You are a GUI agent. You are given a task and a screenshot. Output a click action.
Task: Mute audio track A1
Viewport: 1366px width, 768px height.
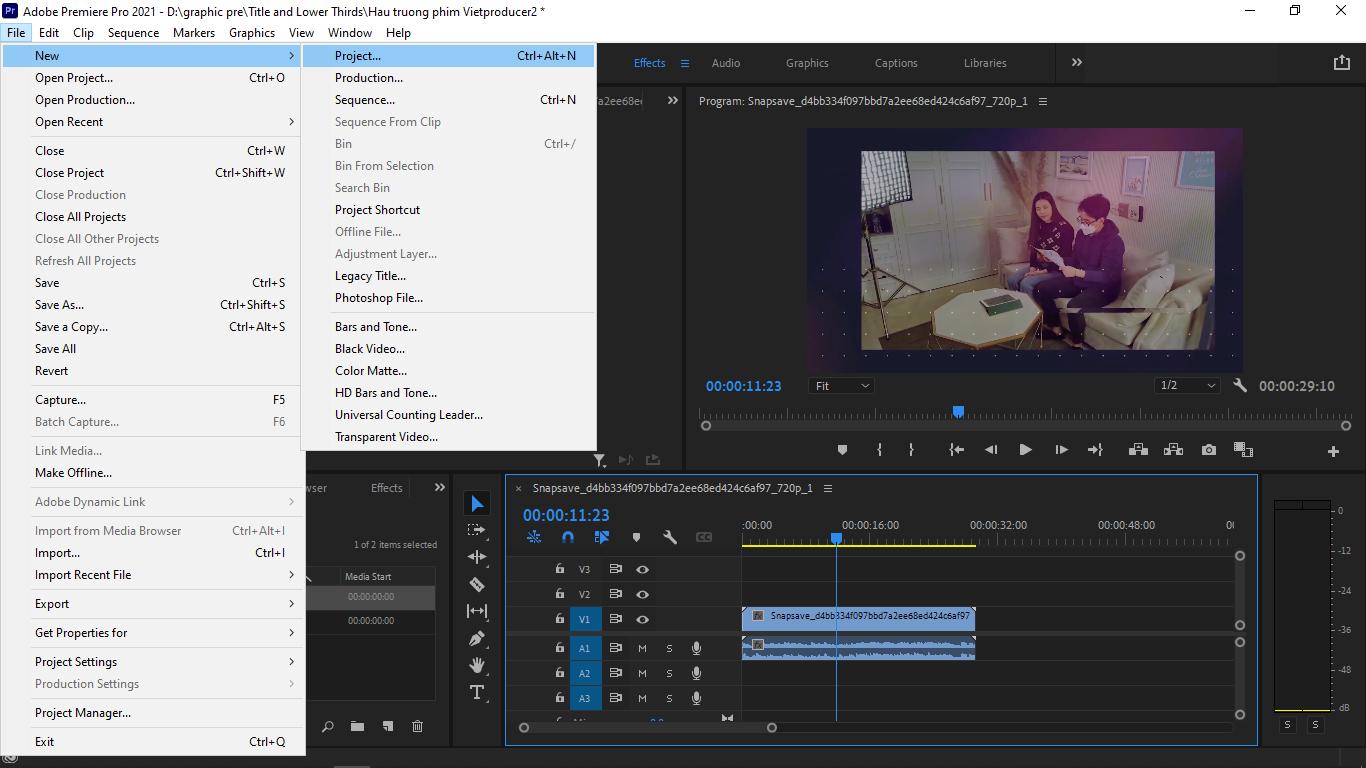tap(642, 648)
